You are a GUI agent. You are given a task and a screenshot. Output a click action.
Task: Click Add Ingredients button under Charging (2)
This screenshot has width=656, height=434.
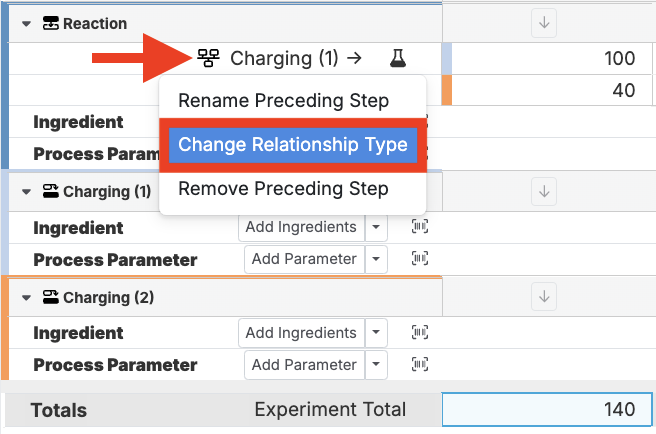[x=301, y=333]
